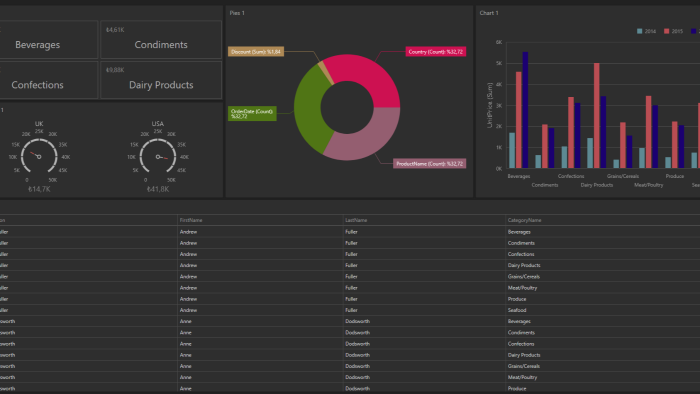Click the teal 2014 Beverages bar

(512, 150)
